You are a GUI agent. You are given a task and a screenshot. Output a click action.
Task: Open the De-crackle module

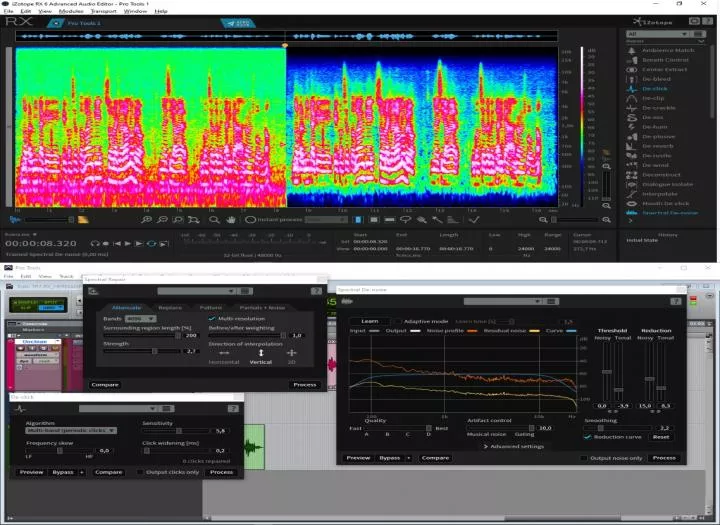pos(658,108)
